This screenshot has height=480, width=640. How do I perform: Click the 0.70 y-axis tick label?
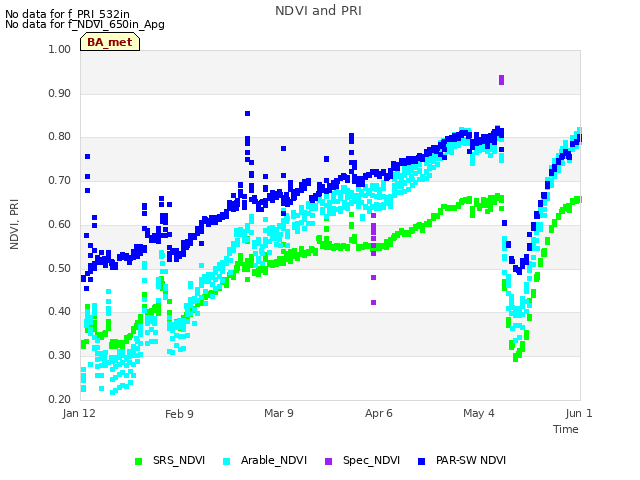(60, 180)
